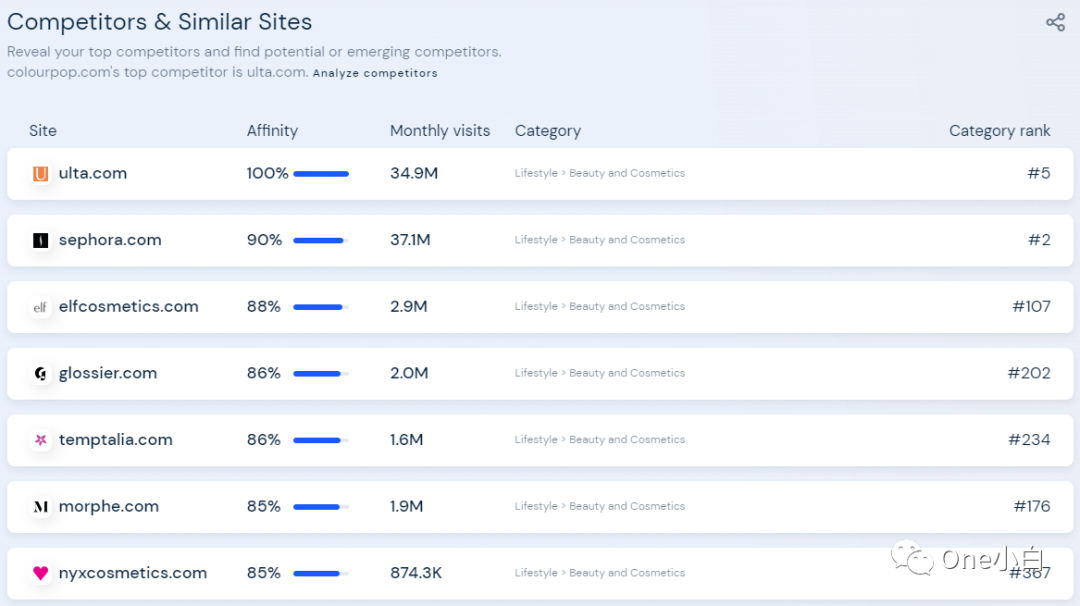The width and height of the screenshot is (1080, 606).
Task: Click temptalia.com's affinity progress bar
Action: click(319, 439)
